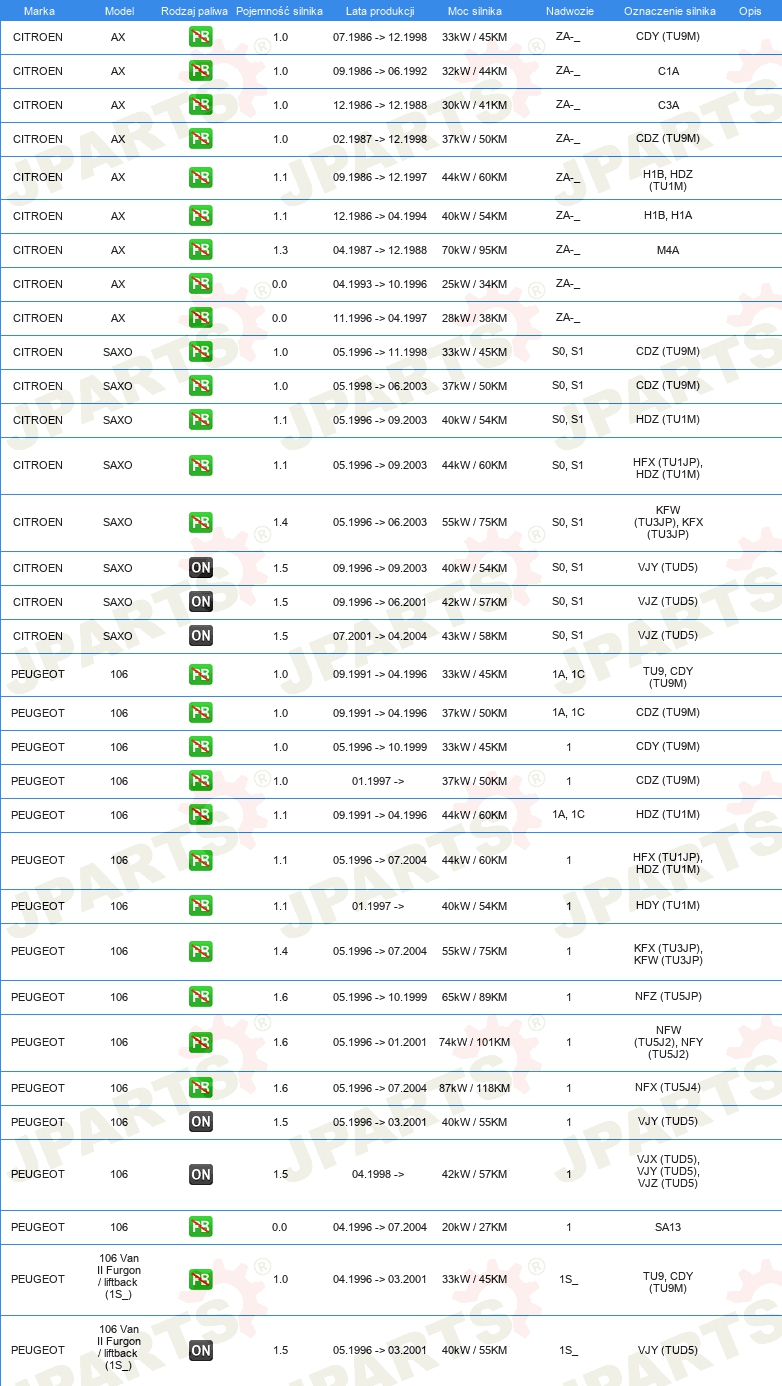Click the PB icon for SAXO 1.0 33kW / 45KM
The height and width of the screenshot is (1386, 782).
coord(201,352)
